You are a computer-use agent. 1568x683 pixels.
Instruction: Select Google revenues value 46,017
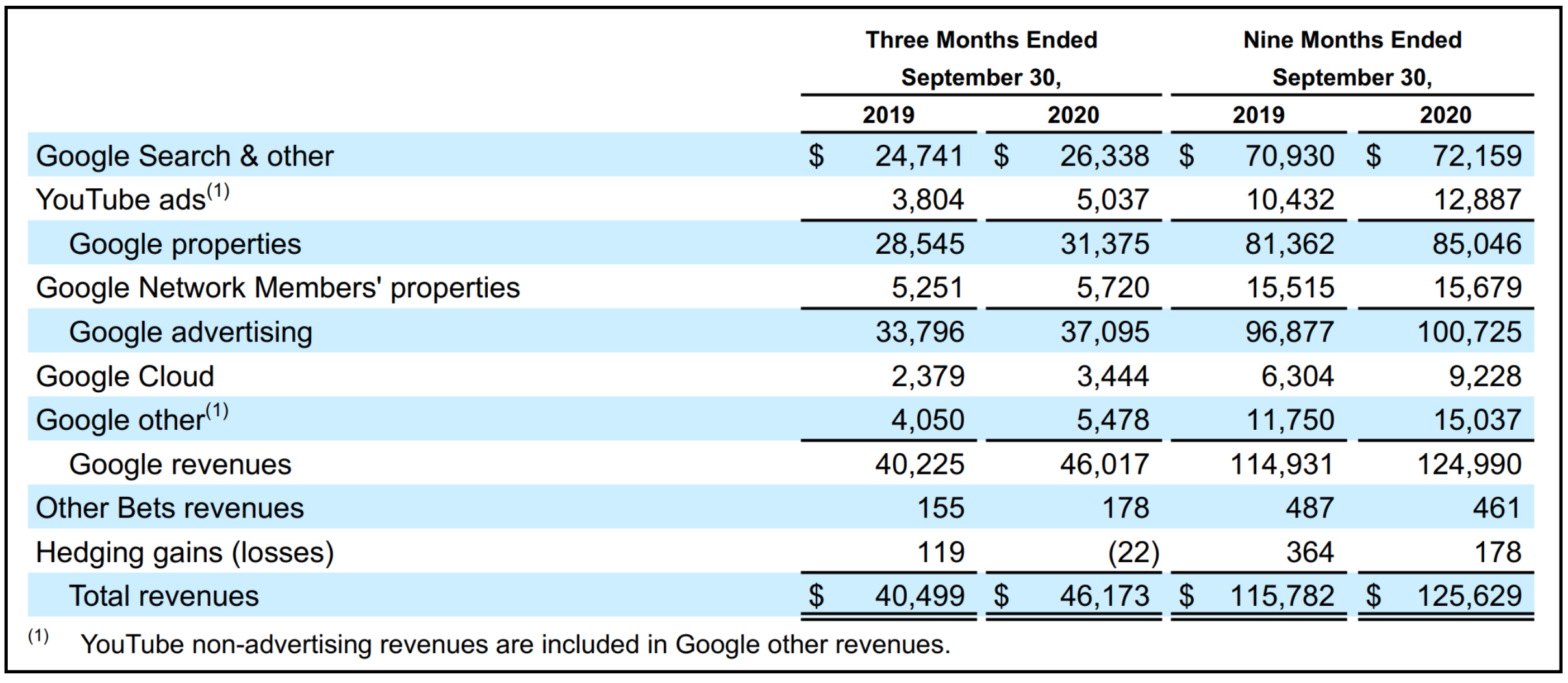[x=1104, y=465]
